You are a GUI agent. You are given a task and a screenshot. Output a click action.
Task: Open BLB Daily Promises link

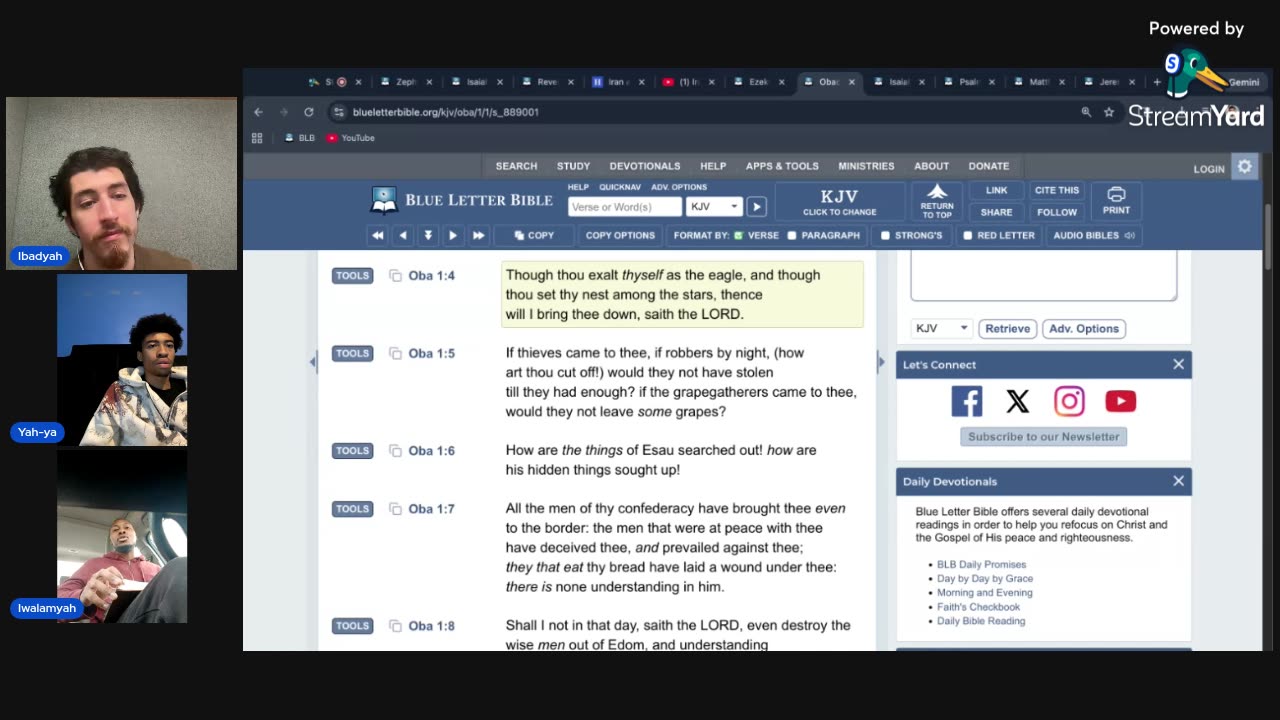pos(981,565)
